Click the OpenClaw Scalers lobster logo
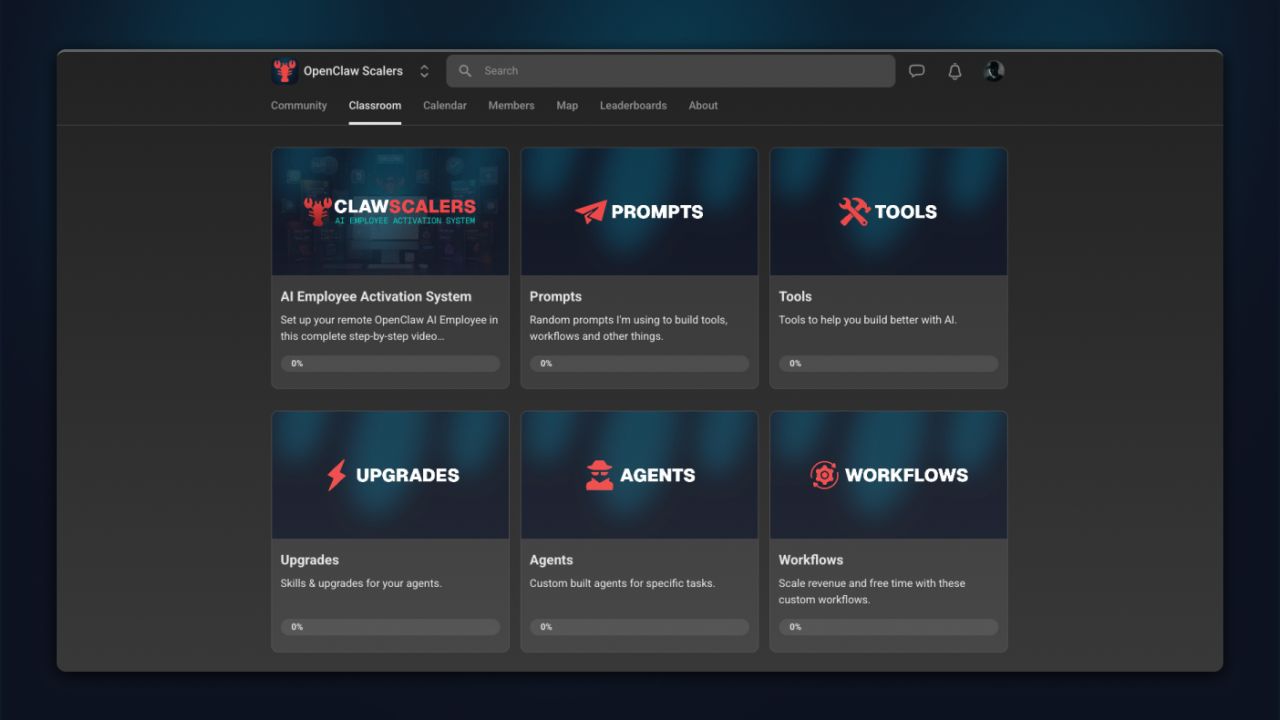This screenshot has width=1280, height=720. point(285,71)
